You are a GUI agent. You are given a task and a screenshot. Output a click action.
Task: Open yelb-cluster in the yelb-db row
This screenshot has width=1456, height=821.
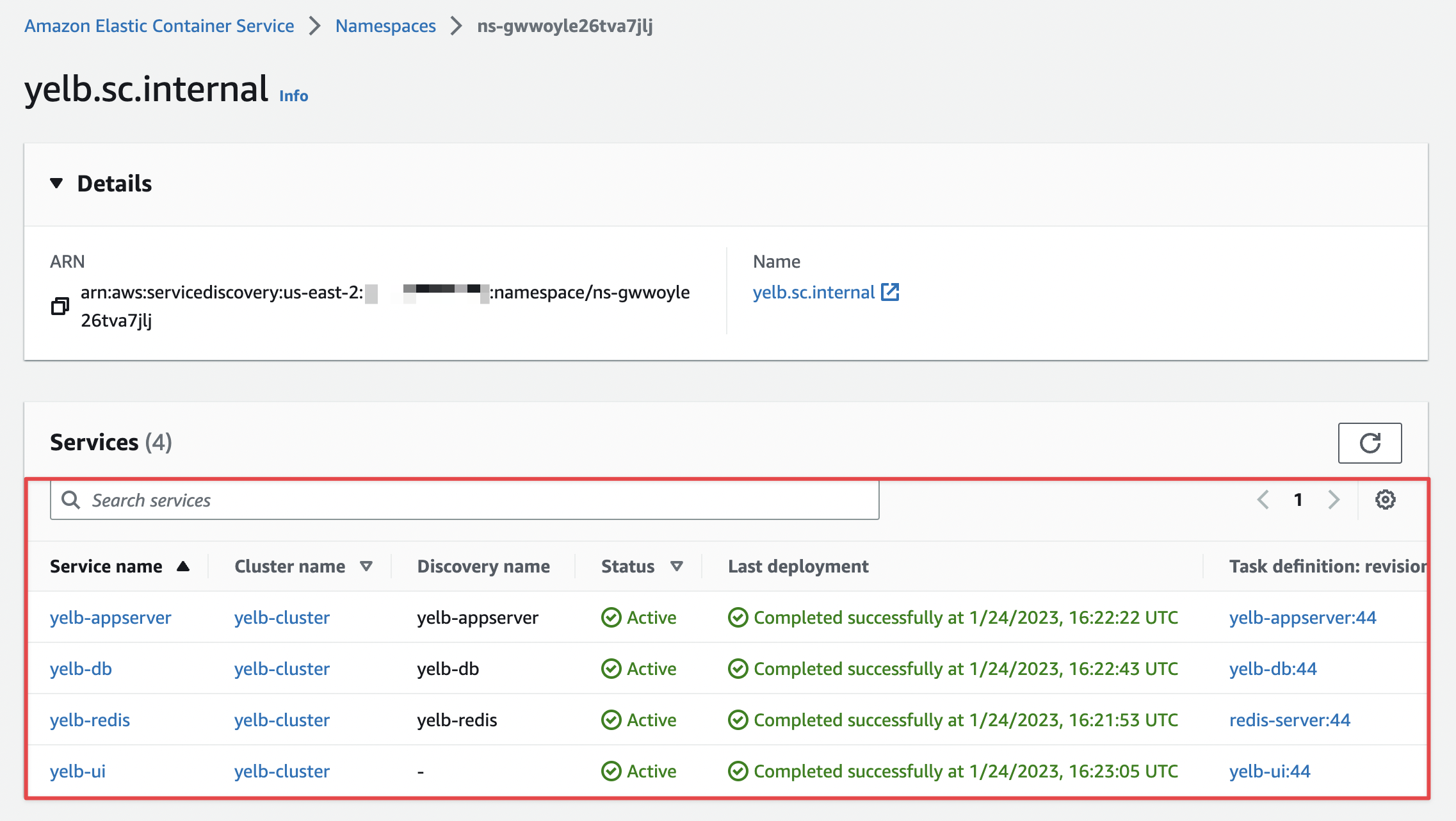point(282,669)
